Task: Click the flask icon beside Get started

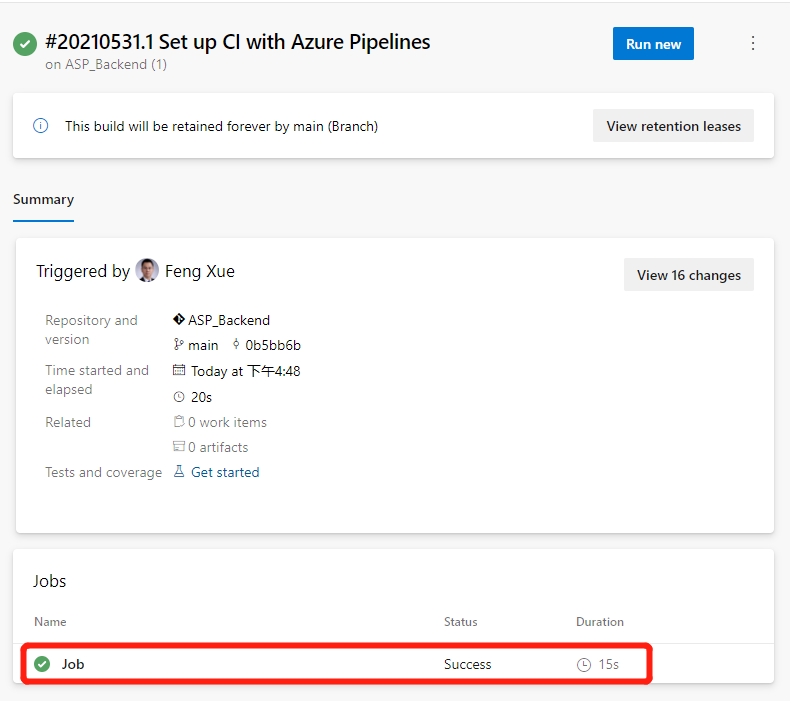Action: 179,472
